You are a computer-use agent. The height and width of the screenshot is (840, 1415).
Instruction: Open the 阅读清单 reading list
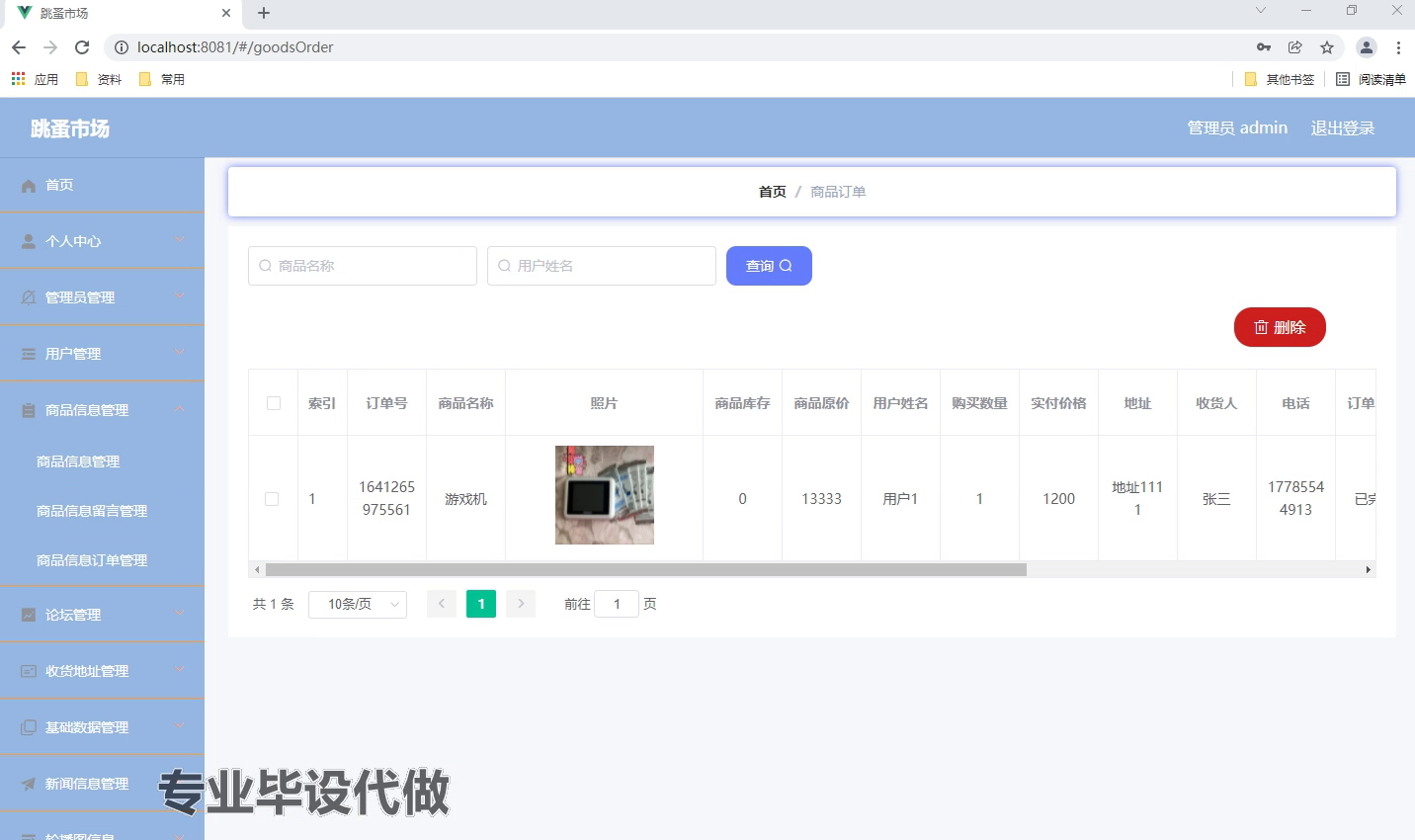click(1371, 79)
